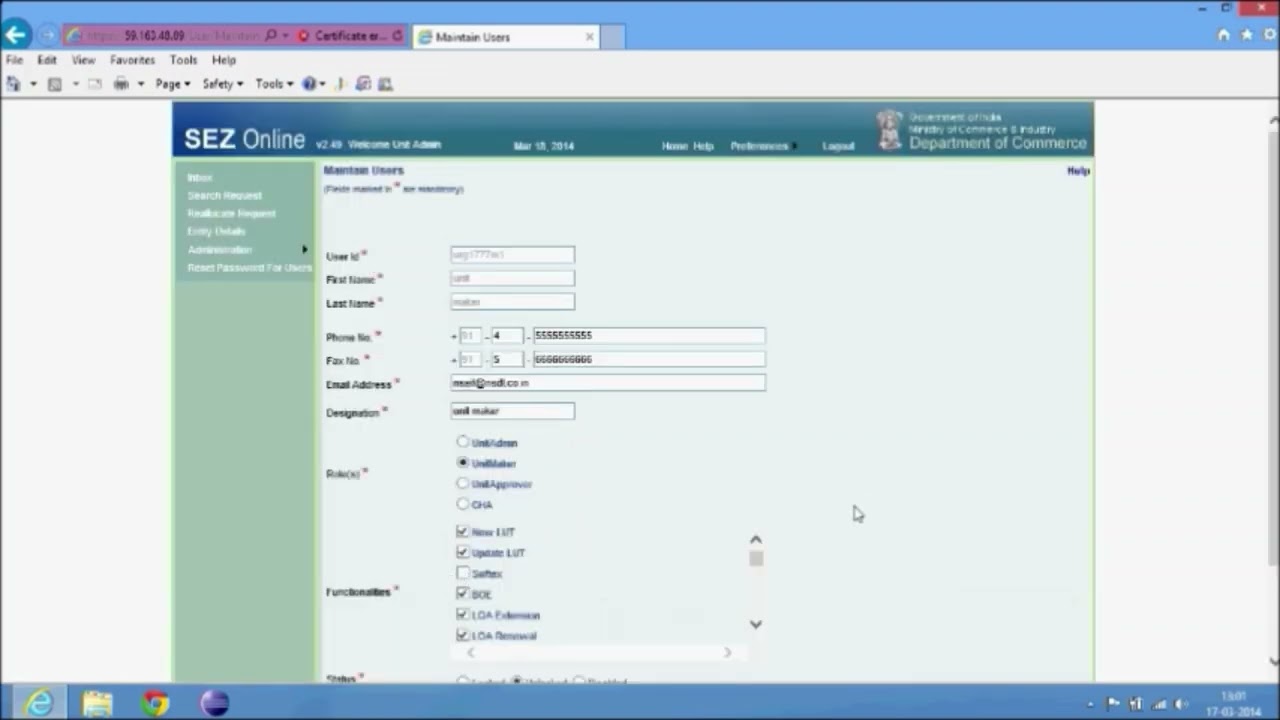Toggle the LOA Renewal checkbox
The image size is (1280, 720).
tap(462, 635)
